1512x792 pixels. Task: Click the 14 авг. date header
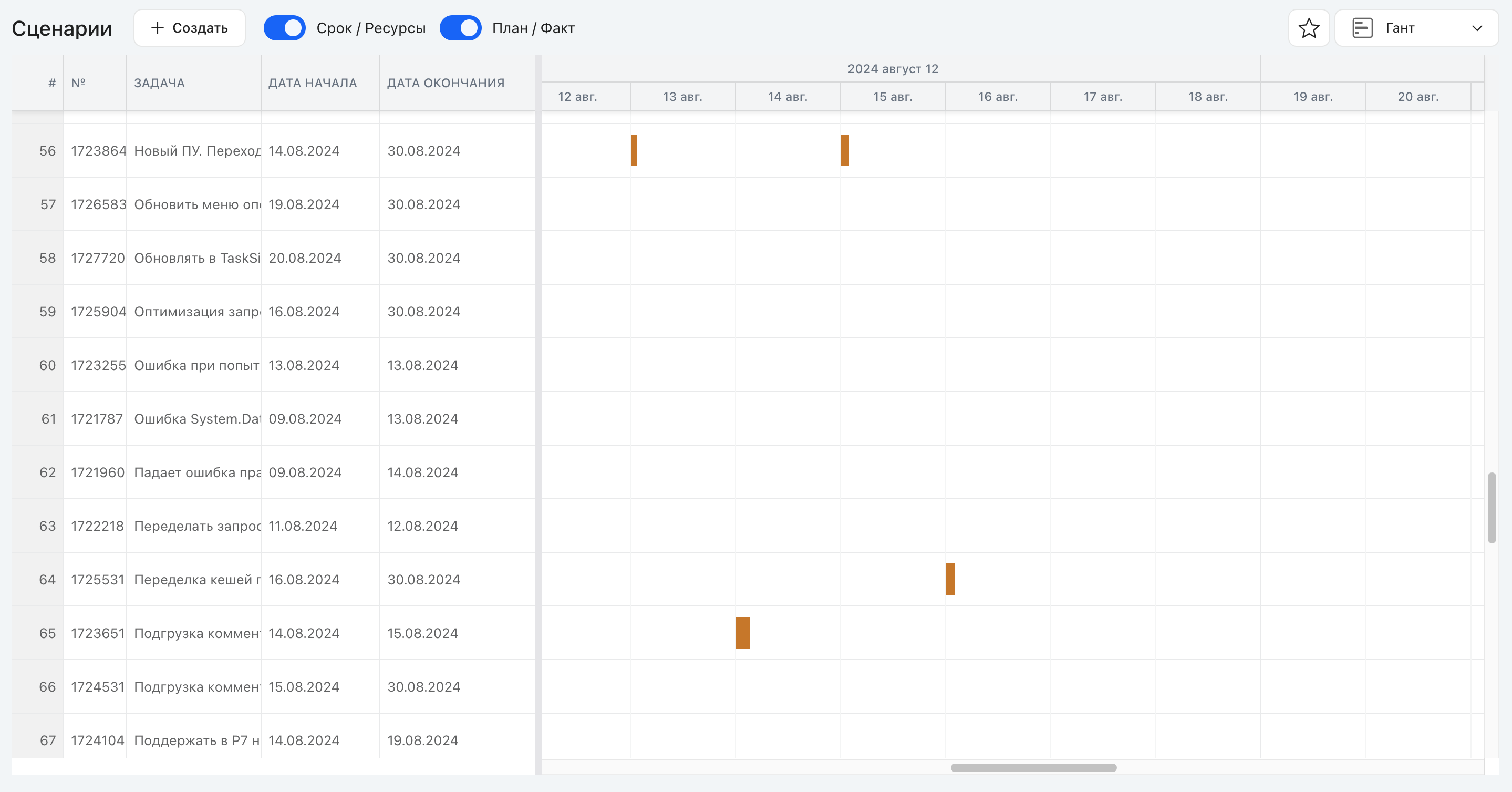coord(788,96)
